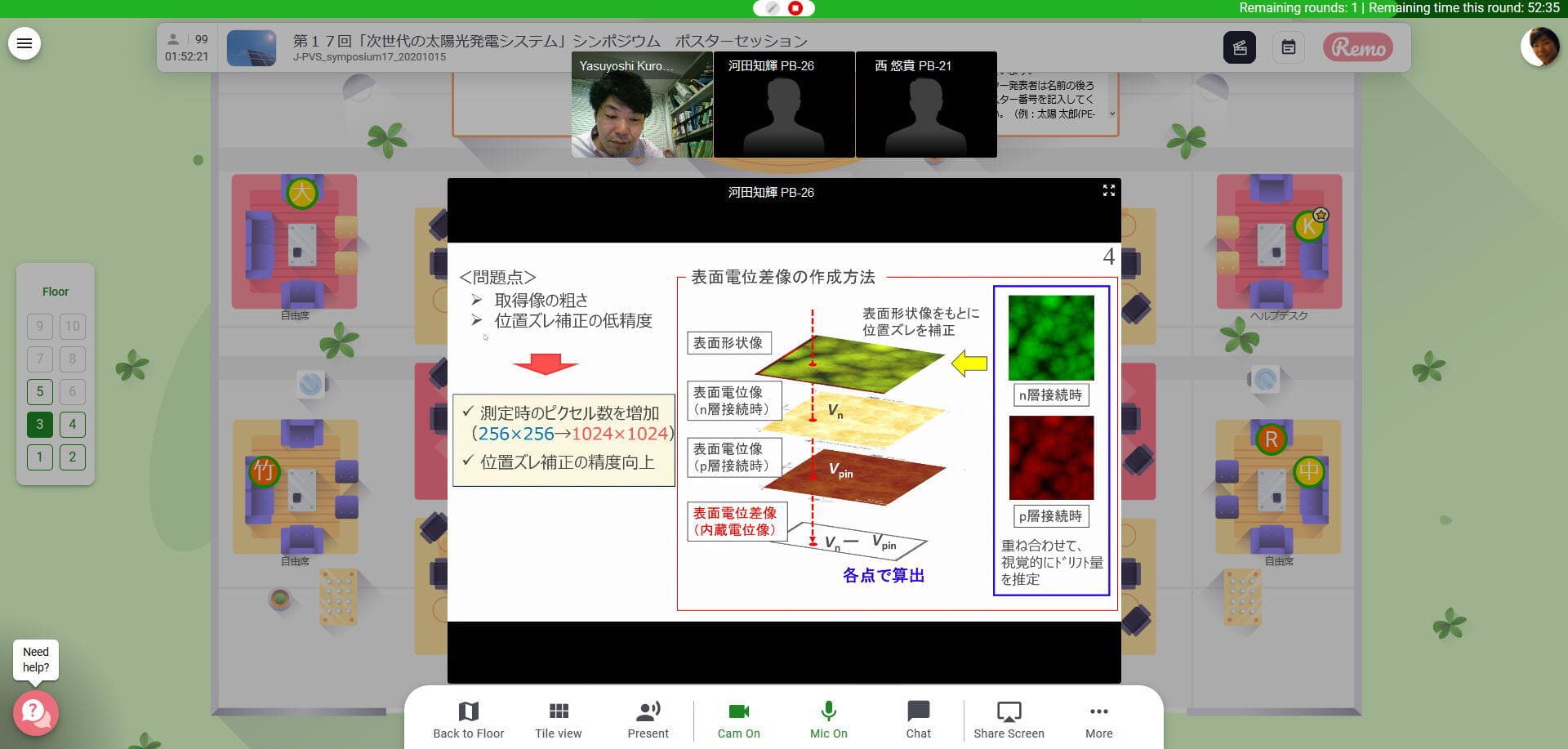Open the hamburger menu

point(24,43)
